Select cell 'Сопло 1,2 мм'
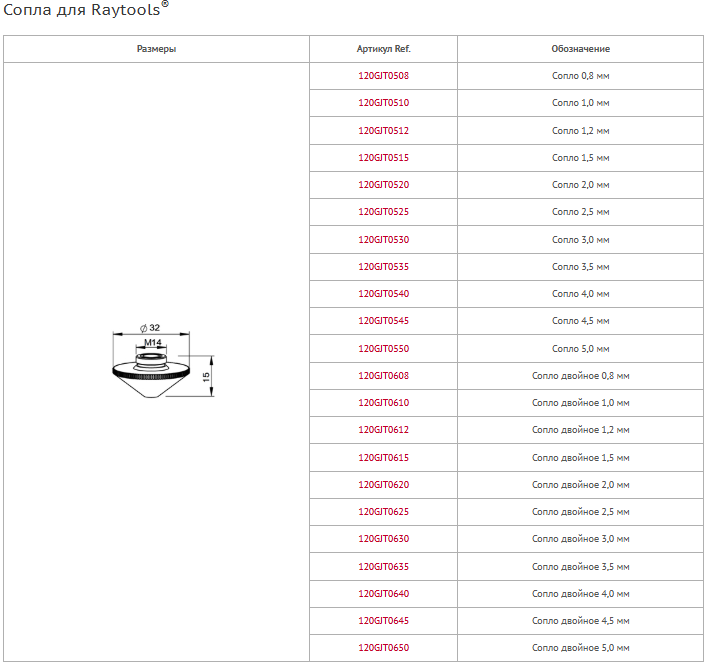The height and width of the screenshot is (664, 708). coord(580,131)
